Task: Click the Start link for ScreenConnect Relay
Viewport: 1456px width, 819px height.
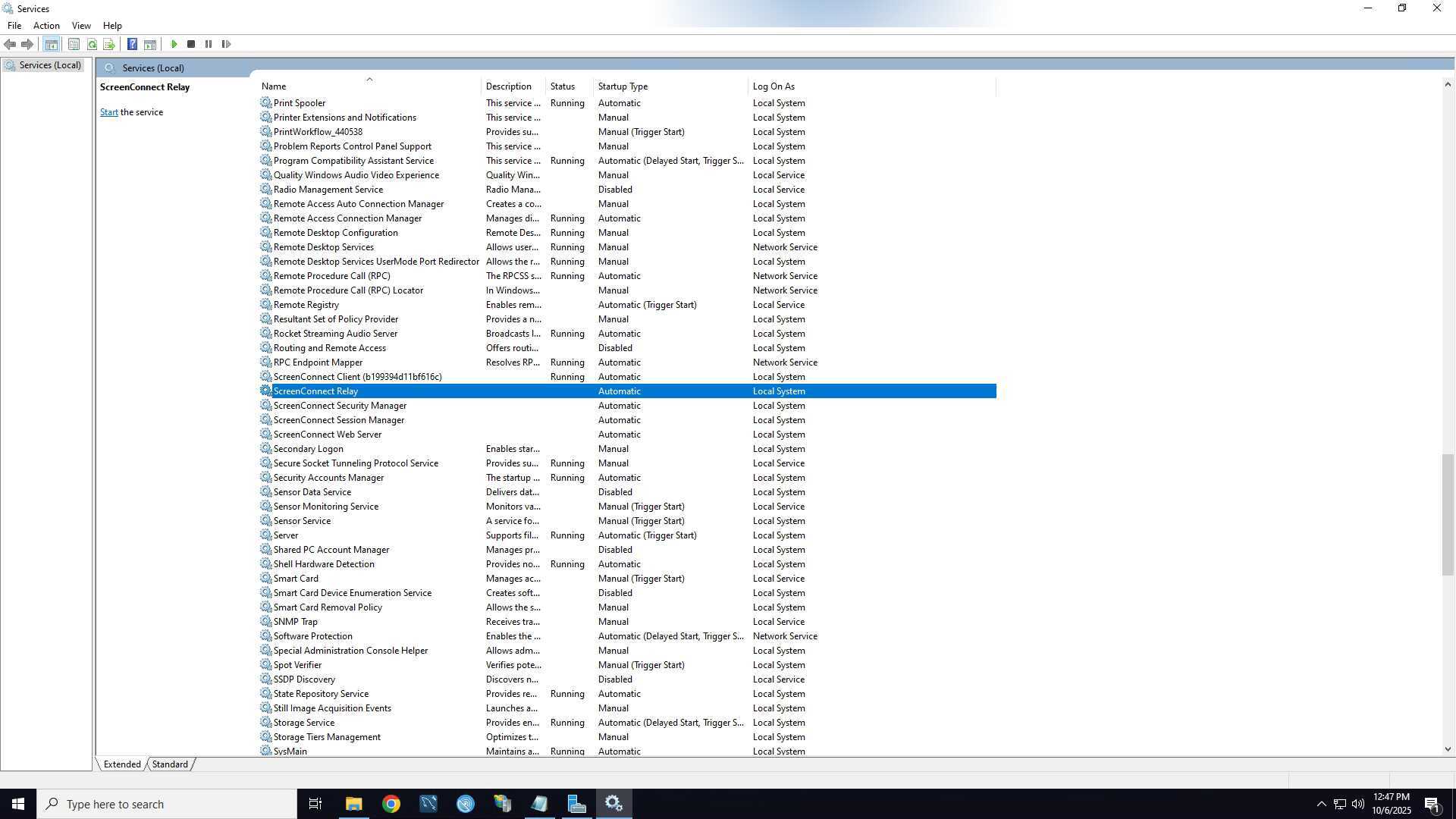Action: [108, 111]
